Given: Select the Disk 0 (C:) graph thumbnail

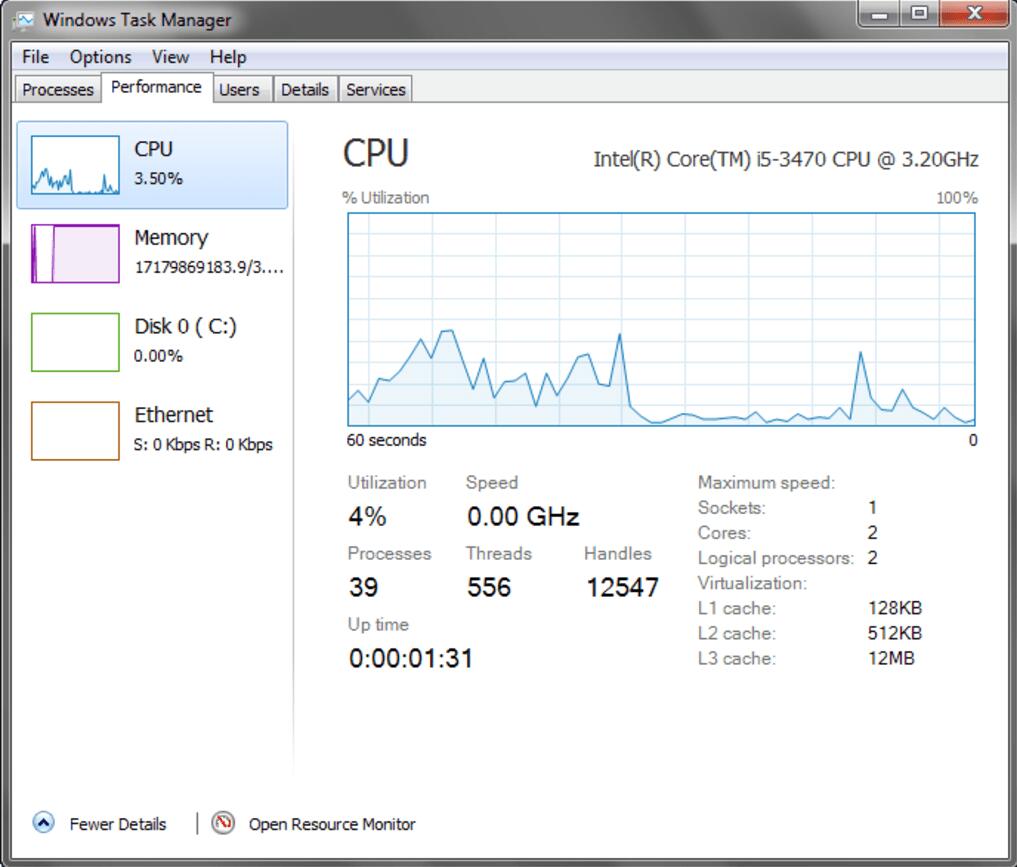Looking at the screenshot, I should pos(75,342).
